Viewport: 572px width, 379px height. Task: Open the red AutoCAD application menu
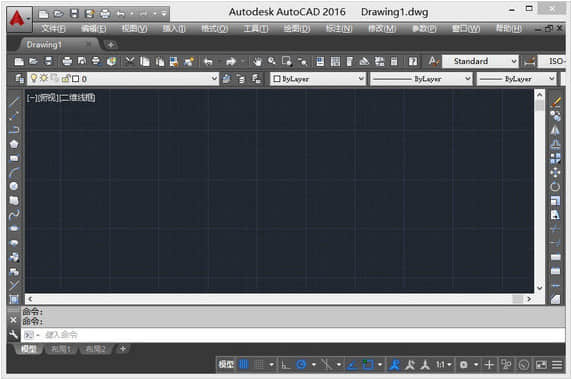(19, 19)
